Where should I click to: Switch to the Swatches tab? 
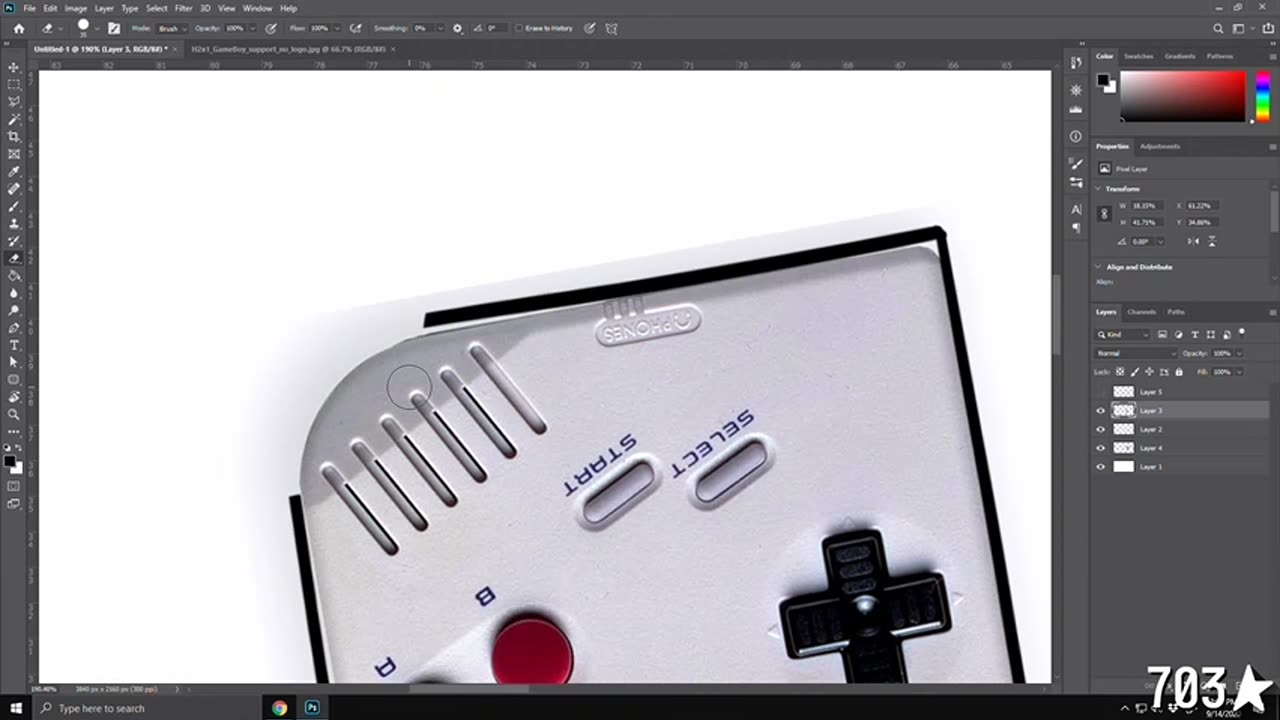(1138, 56)
